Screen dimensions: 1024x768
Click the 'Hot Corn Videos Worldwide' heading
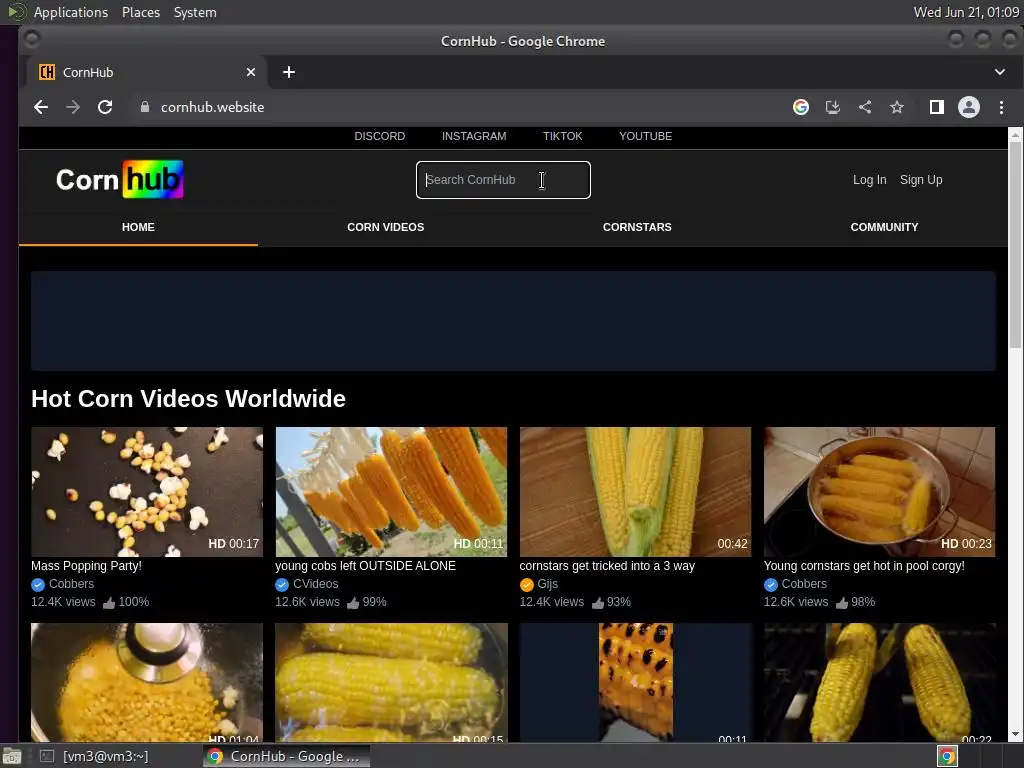188,398
